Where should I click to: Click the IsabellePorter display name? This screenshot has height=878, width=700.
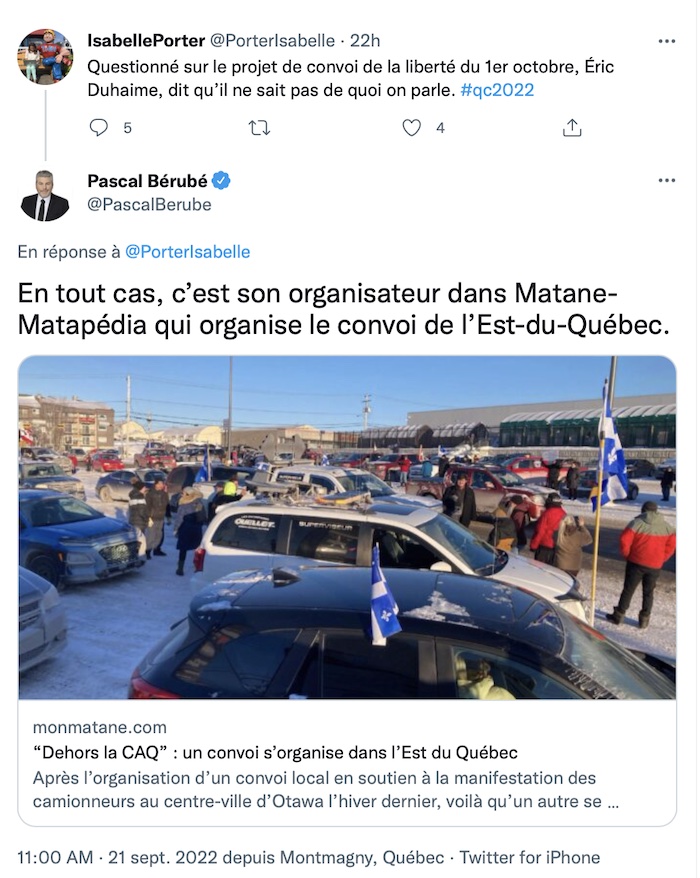tap(146, 41)
